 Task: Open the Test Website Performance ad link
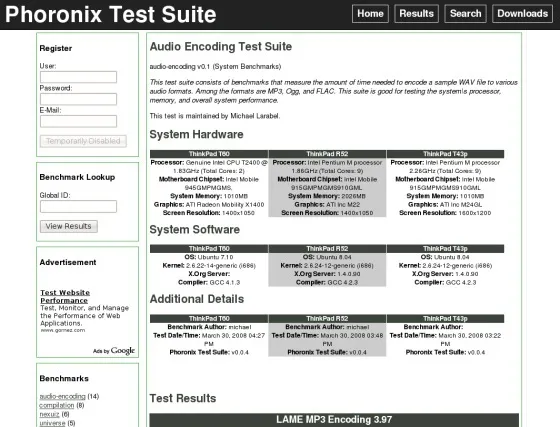pos(65,296)
